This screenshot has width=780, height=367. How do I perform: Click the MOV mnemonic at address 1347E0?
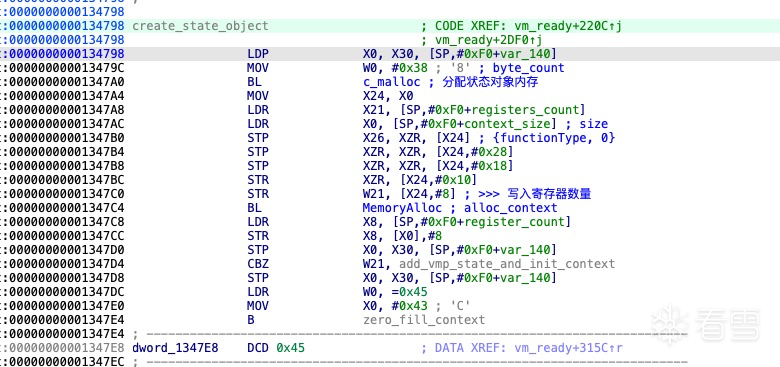[x=258, y=306]
